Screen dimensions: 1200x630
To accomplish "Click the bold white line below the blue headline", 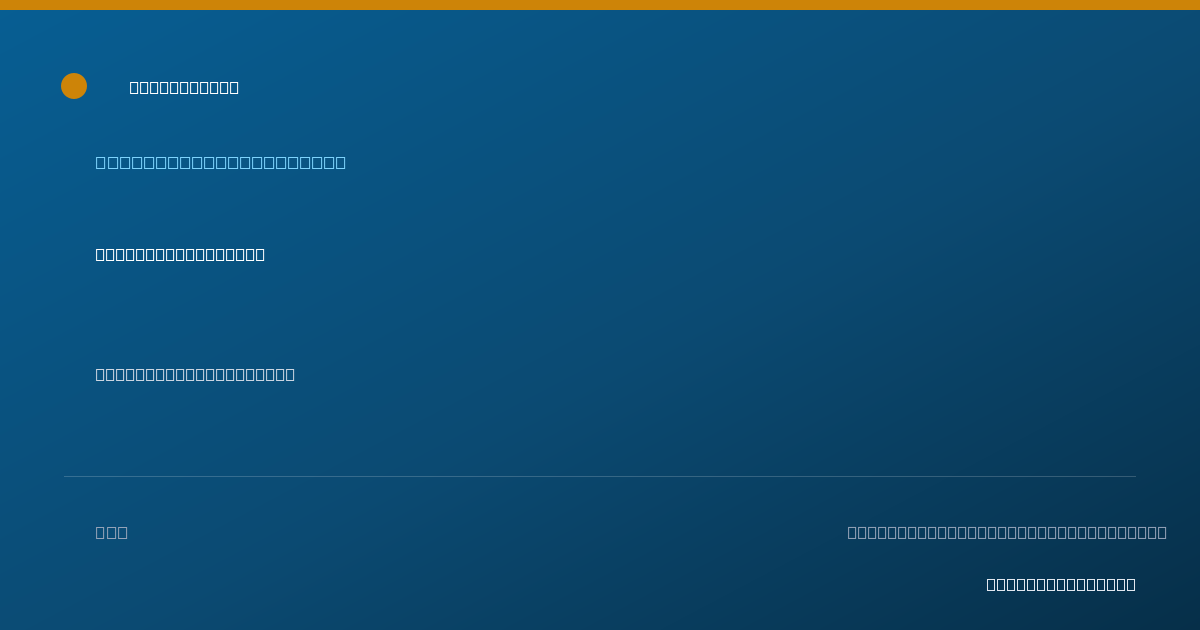I will point(180,254).
